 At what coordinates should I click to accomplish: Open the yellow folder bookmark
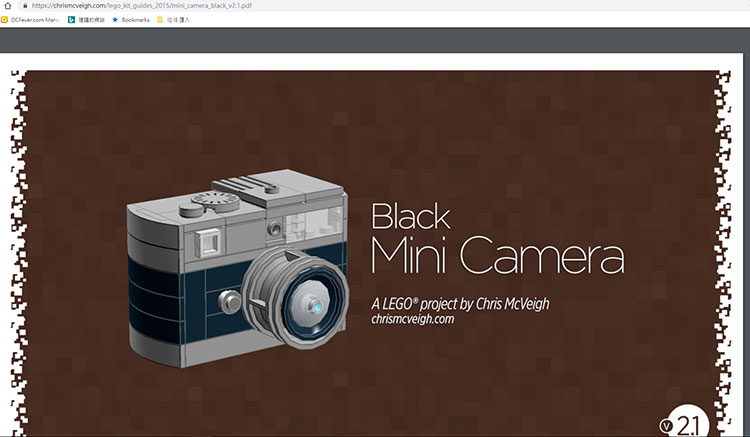173,20
